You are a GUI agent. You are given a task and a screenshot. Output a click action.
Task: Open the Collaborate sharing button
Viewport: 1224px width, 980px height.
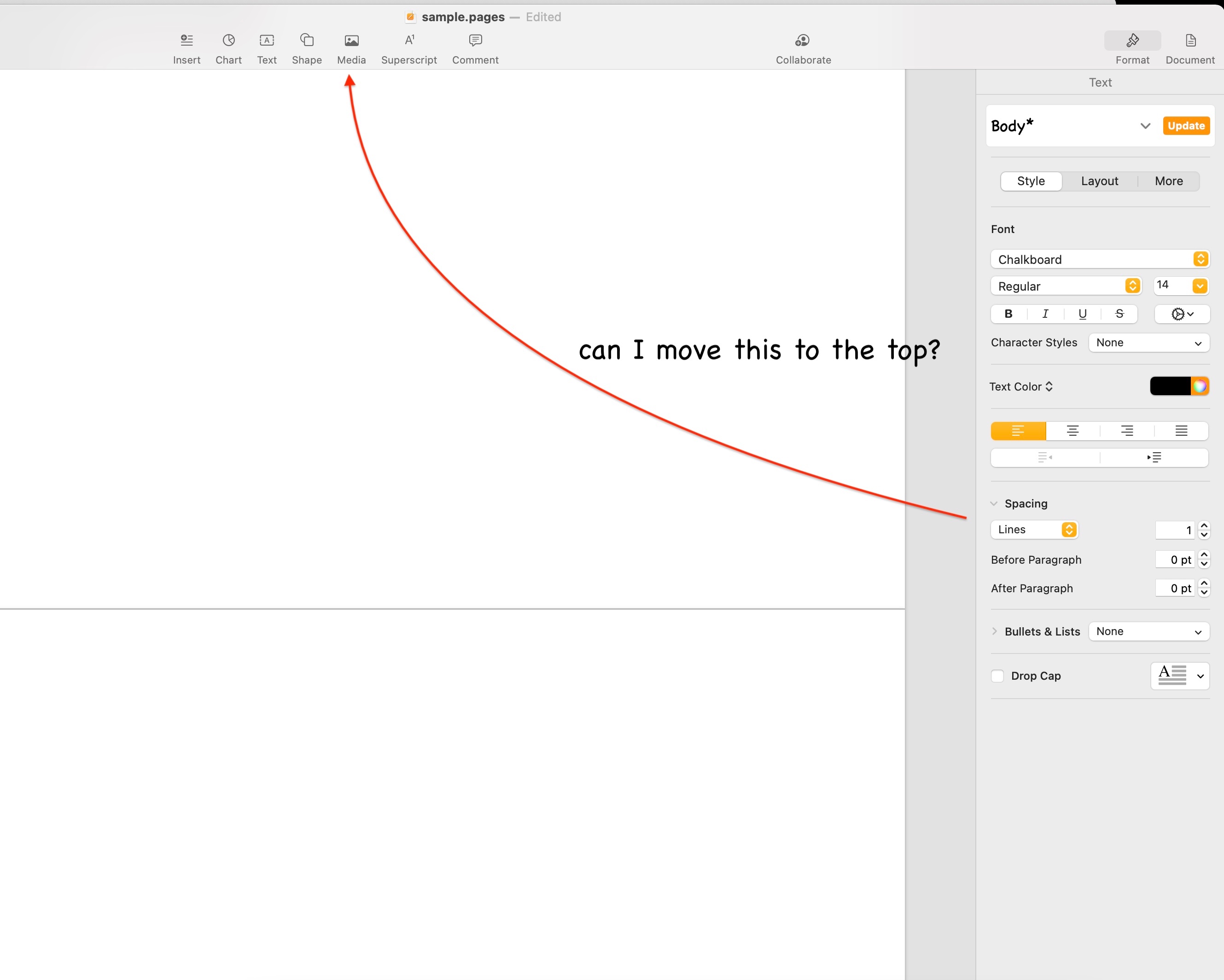(x=803, y=48)
